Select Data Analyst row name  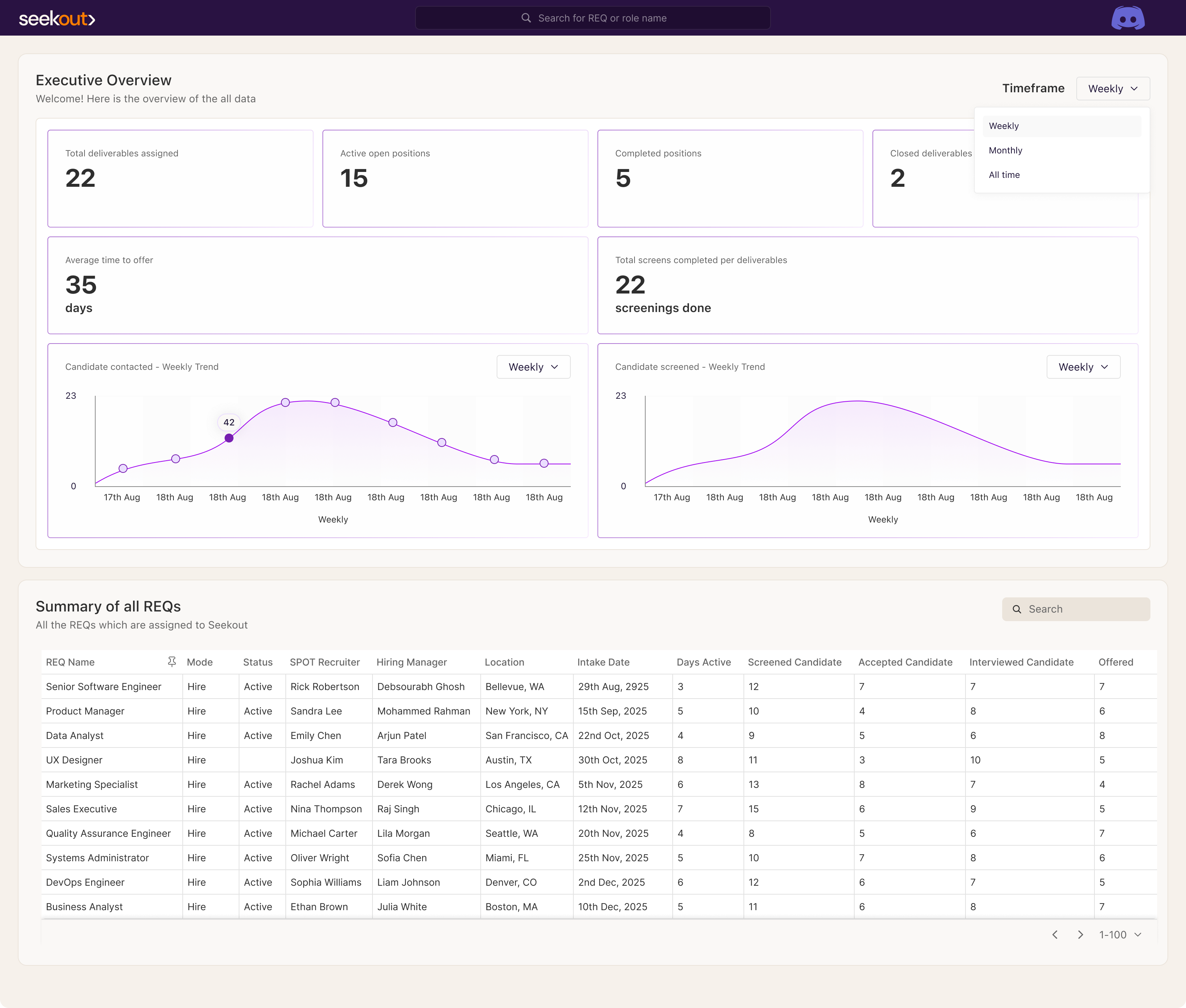click(75, 736)
